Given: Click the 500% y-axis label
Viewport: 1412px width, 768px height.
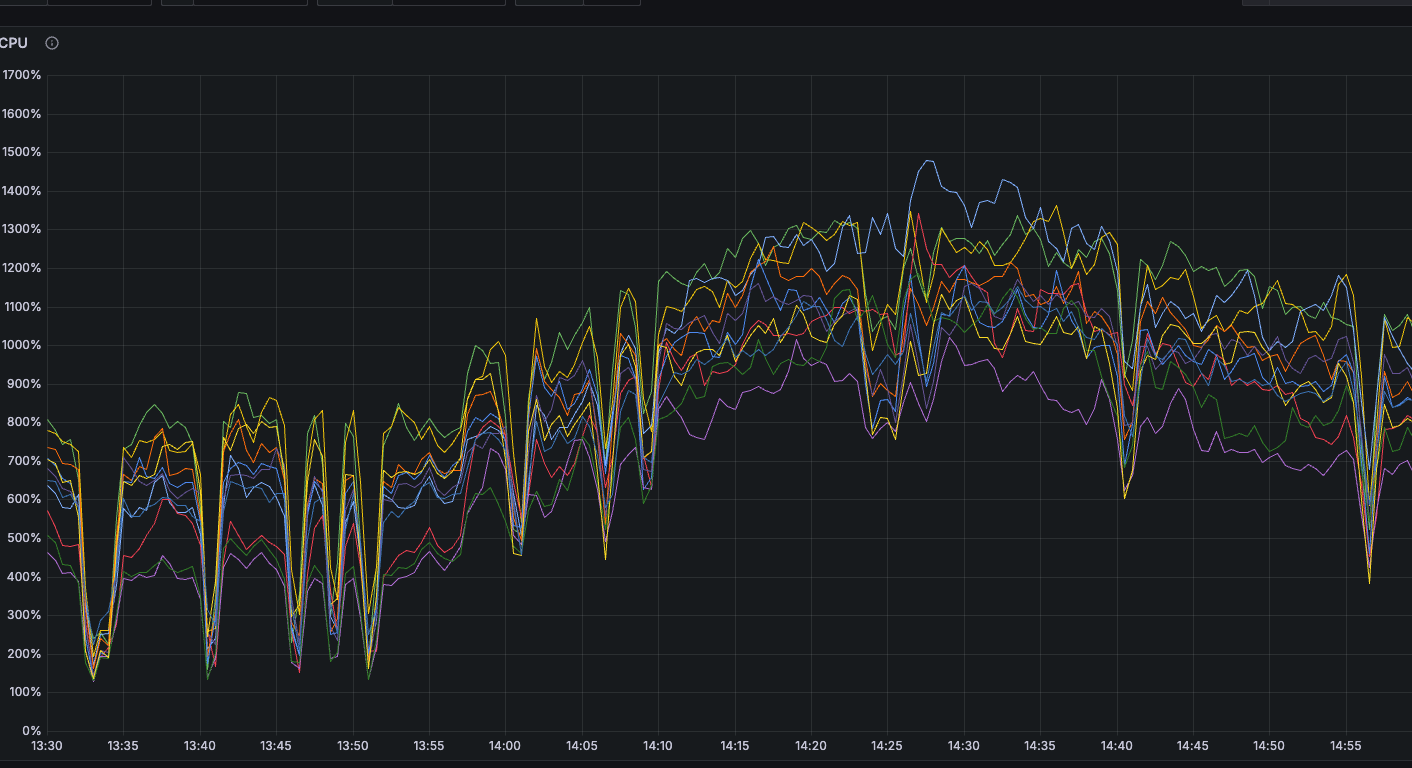Looking at the screenshot, I should click(24, 538).
